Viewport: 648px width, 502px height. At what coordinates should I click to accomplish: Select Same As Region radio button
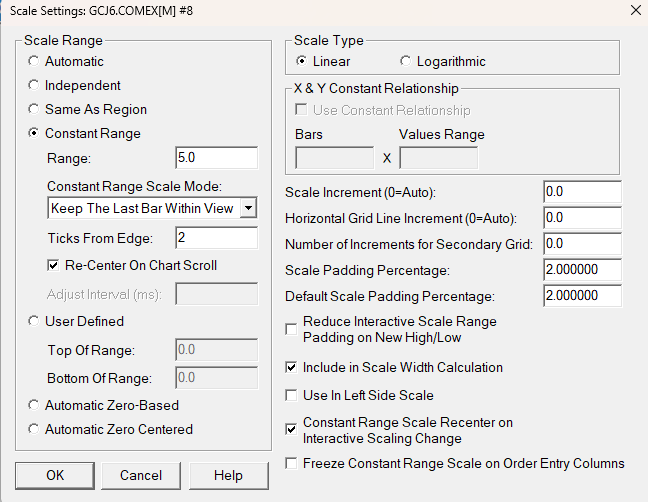[x=35, y=110]
